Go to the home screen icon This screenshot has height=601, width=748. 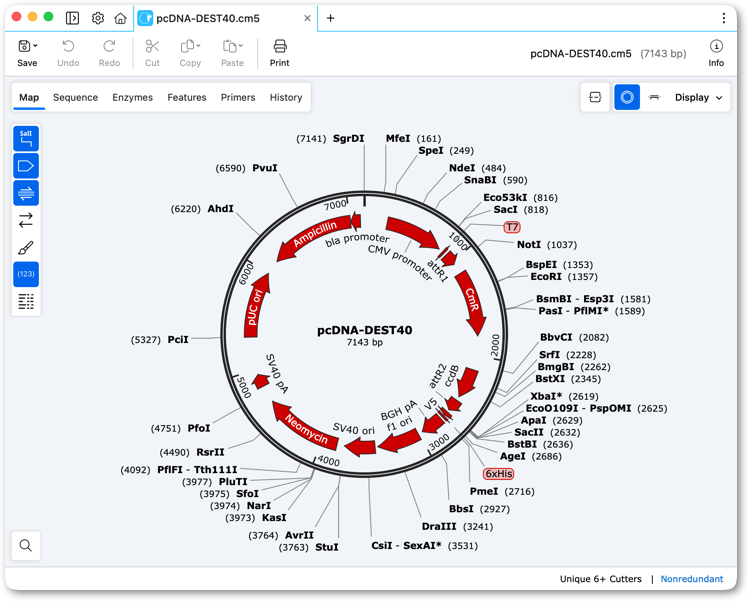coord(120,18)
